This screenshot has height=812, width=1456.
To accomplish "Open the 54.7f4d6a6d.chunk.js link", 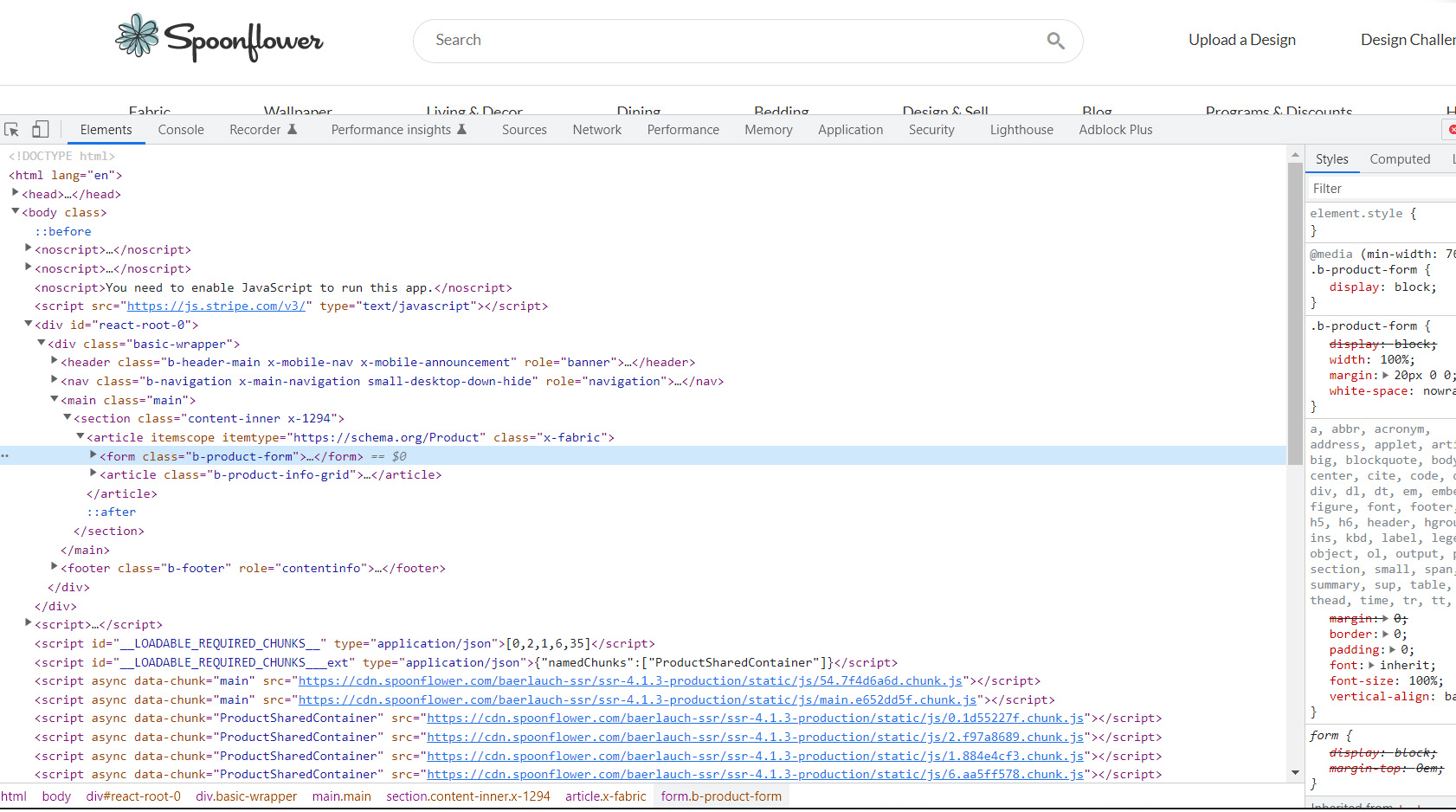I will (x=630, y=681).
